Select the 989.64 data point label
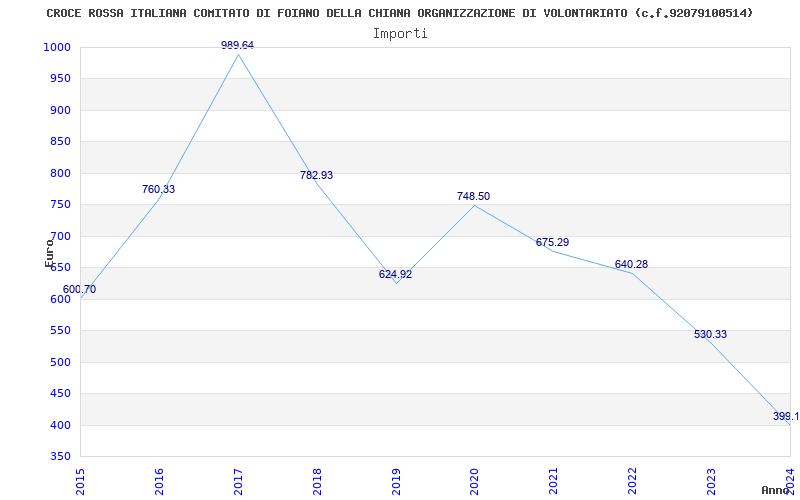This screenshot has height=500, width=800. (237, 45)
